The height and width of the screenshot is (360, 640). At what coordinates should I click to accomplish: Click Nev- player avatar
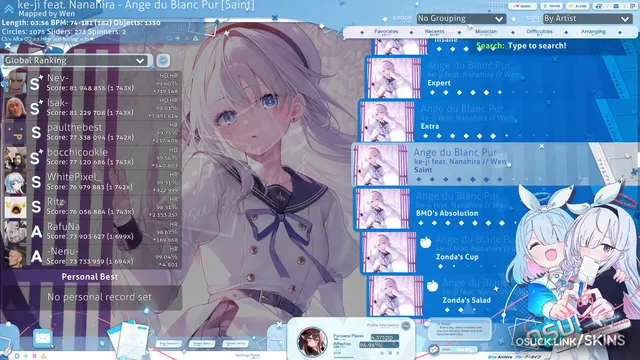click(x=16, y=83)
